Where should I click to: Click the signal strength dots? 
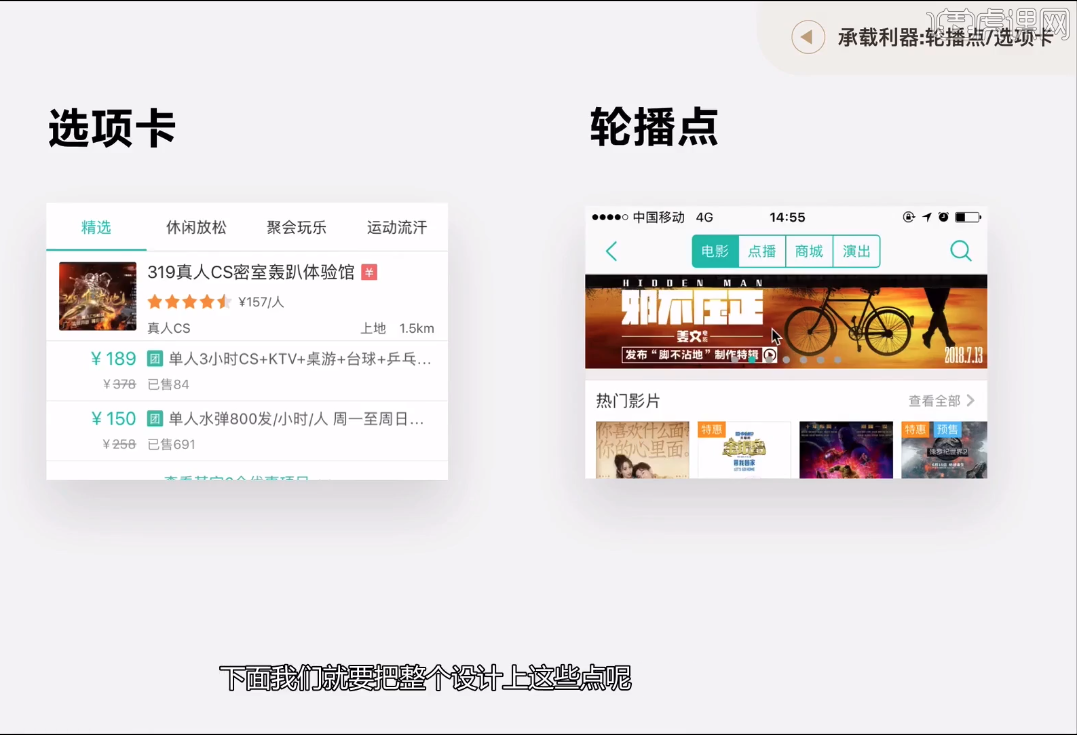click(610, 217)
